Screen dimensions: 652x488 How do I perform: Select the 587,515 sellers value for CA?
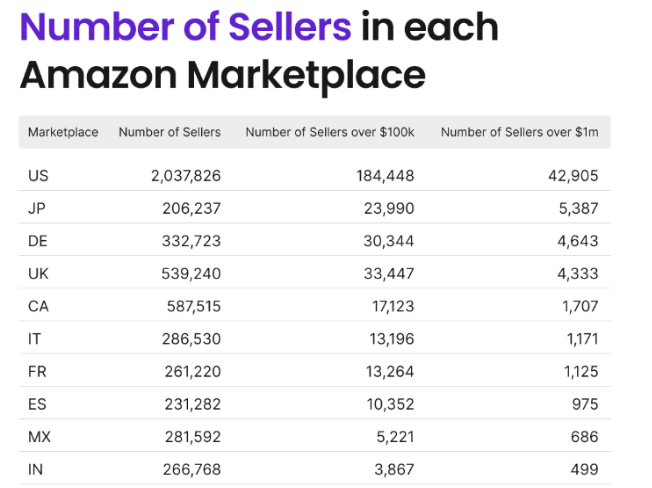[x=193, y=306]
